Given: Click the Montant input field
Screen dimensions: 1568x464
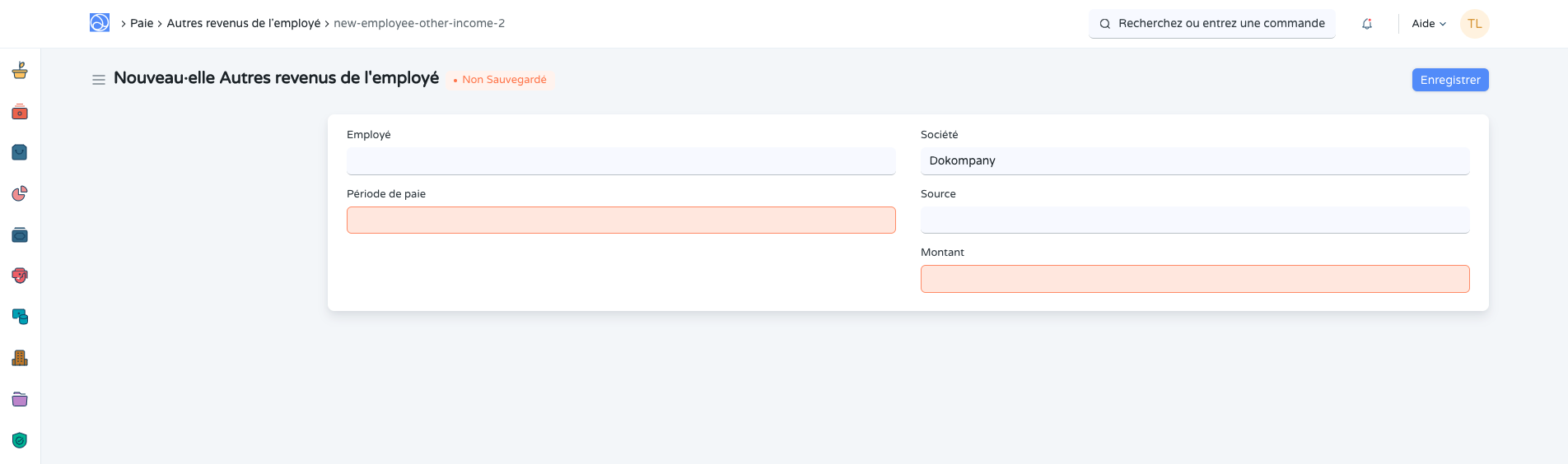Looking at the screenshot, I should tap(1194, 279).
